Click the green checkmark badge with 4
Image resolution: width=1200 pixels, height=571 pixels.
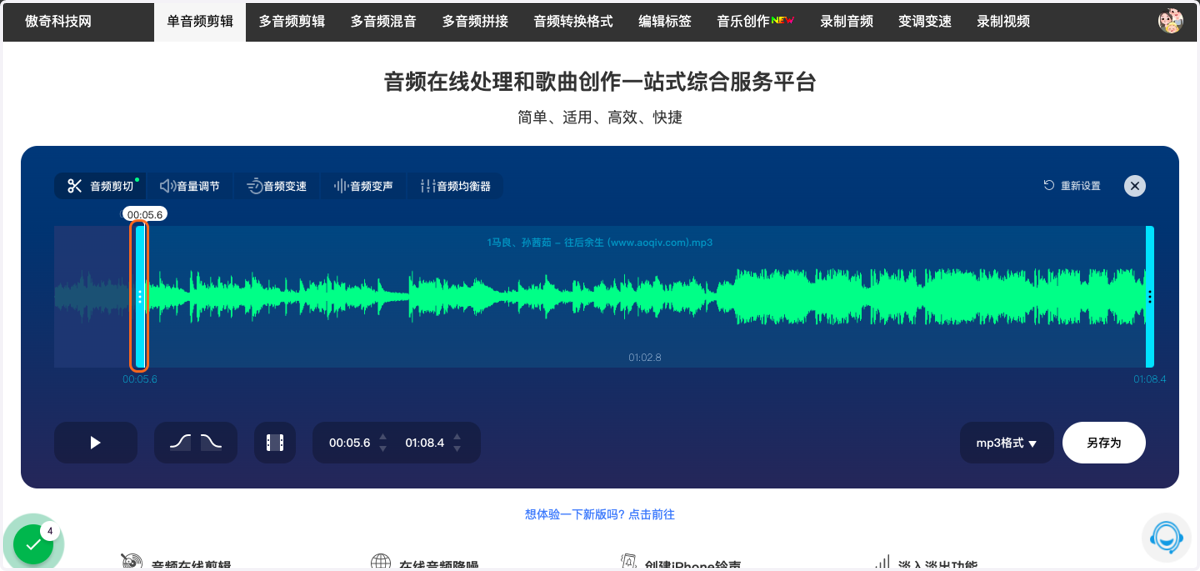pyautogui.click(x=33, y=544)
